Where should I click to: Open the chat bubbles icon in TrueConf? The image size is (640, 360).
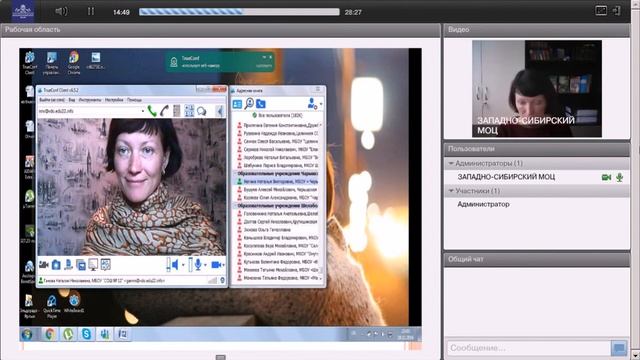click(202, 111)
